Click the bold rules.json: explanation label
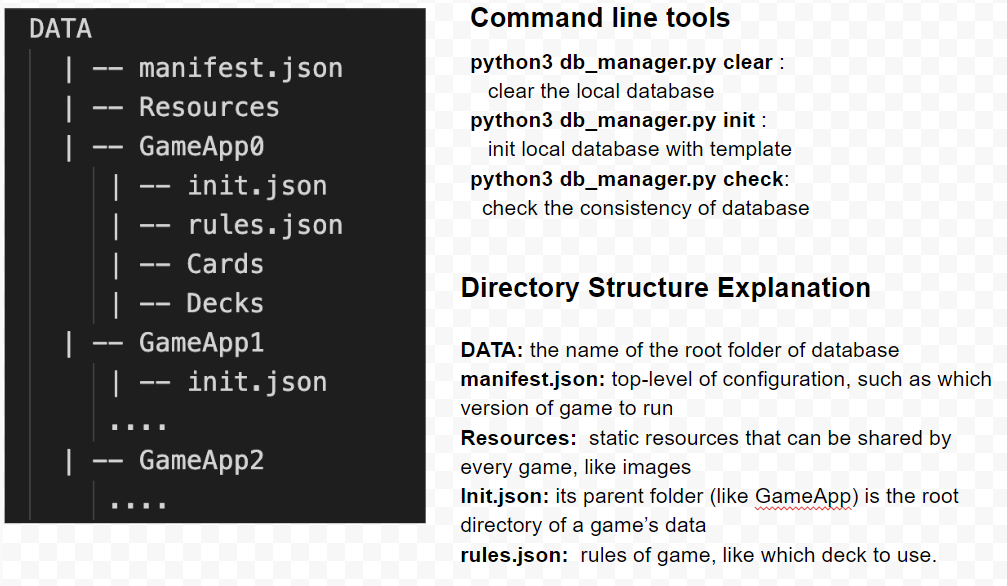The height and width of the screenshot is (586, 1007). point(514,555)
